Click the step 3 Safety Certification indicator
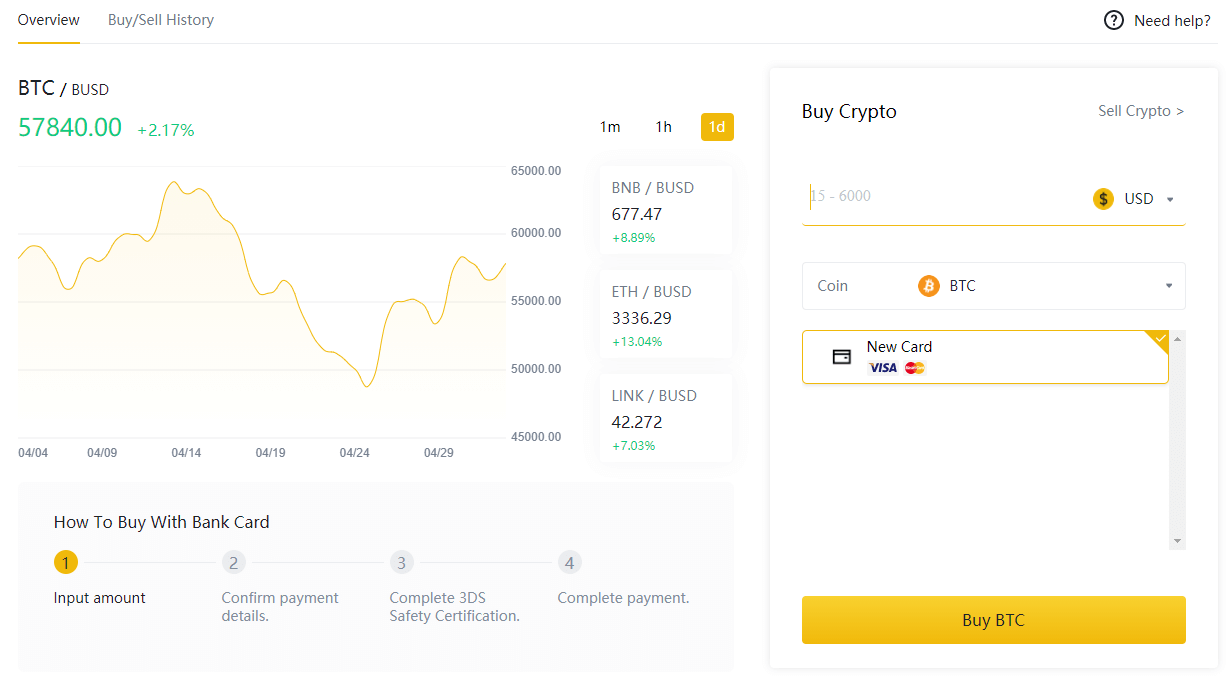This screenshot has height=688, width=1232. [x=401, y=562]
